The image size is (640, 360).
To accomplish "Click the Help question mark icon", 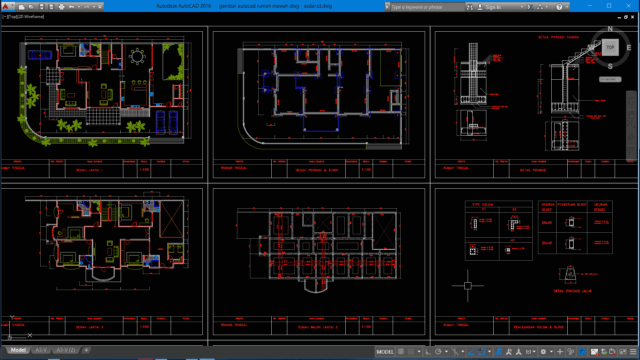I will point(559,7).
